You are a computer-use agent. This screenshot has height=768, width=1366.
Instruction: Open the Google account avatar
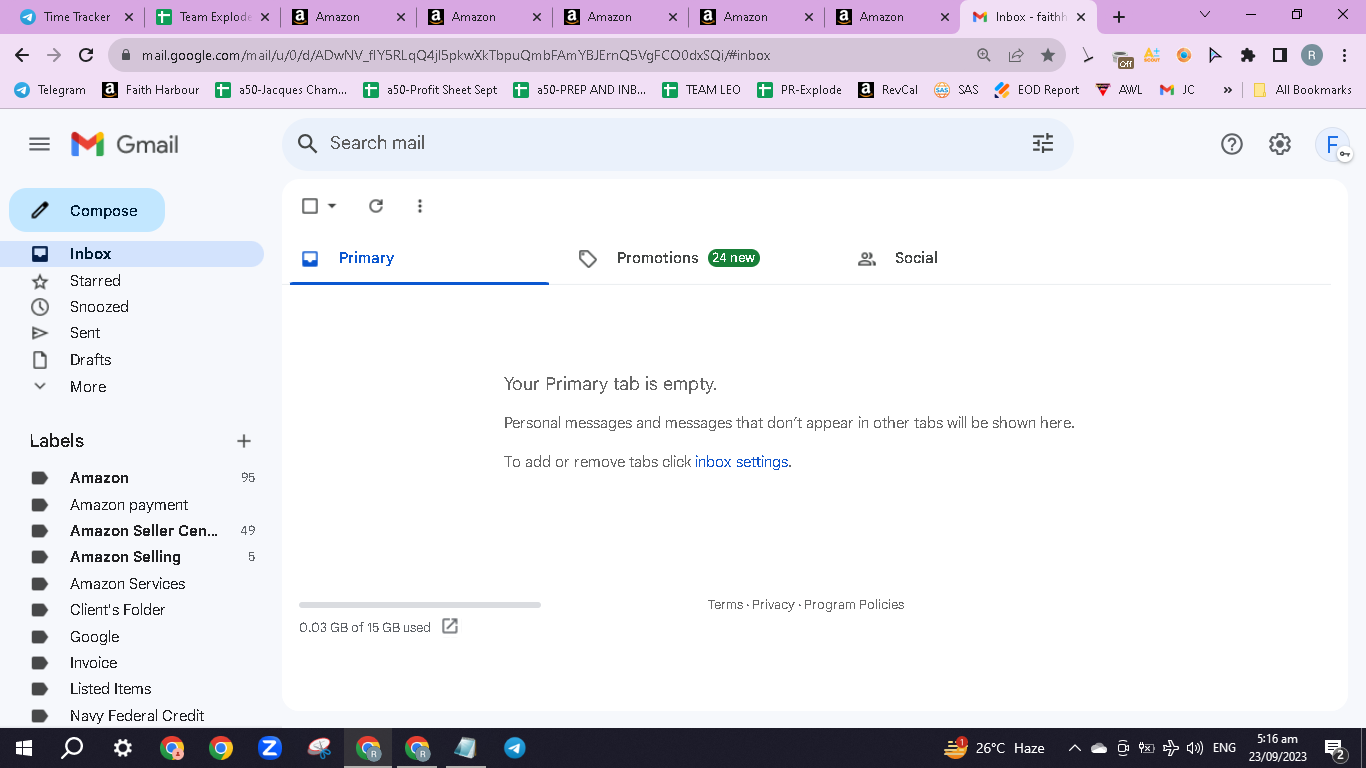coord(1332,144)
